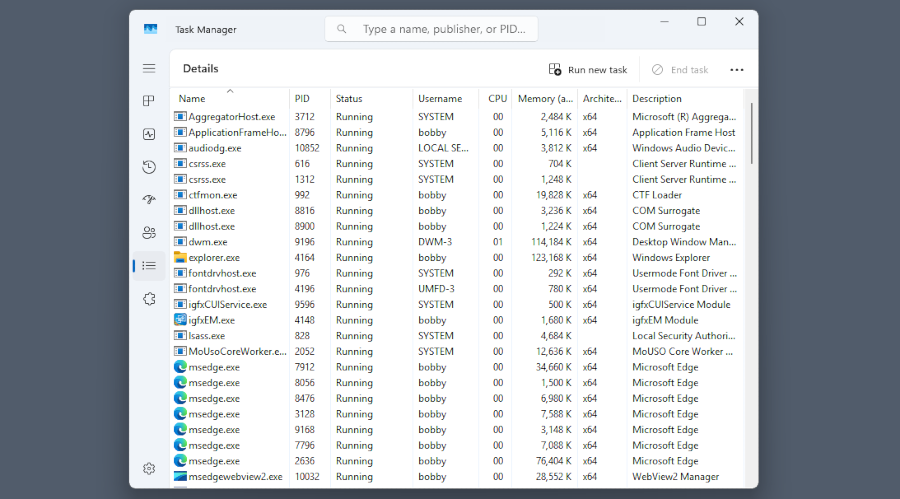Click Run new task button

coord(588,69)
